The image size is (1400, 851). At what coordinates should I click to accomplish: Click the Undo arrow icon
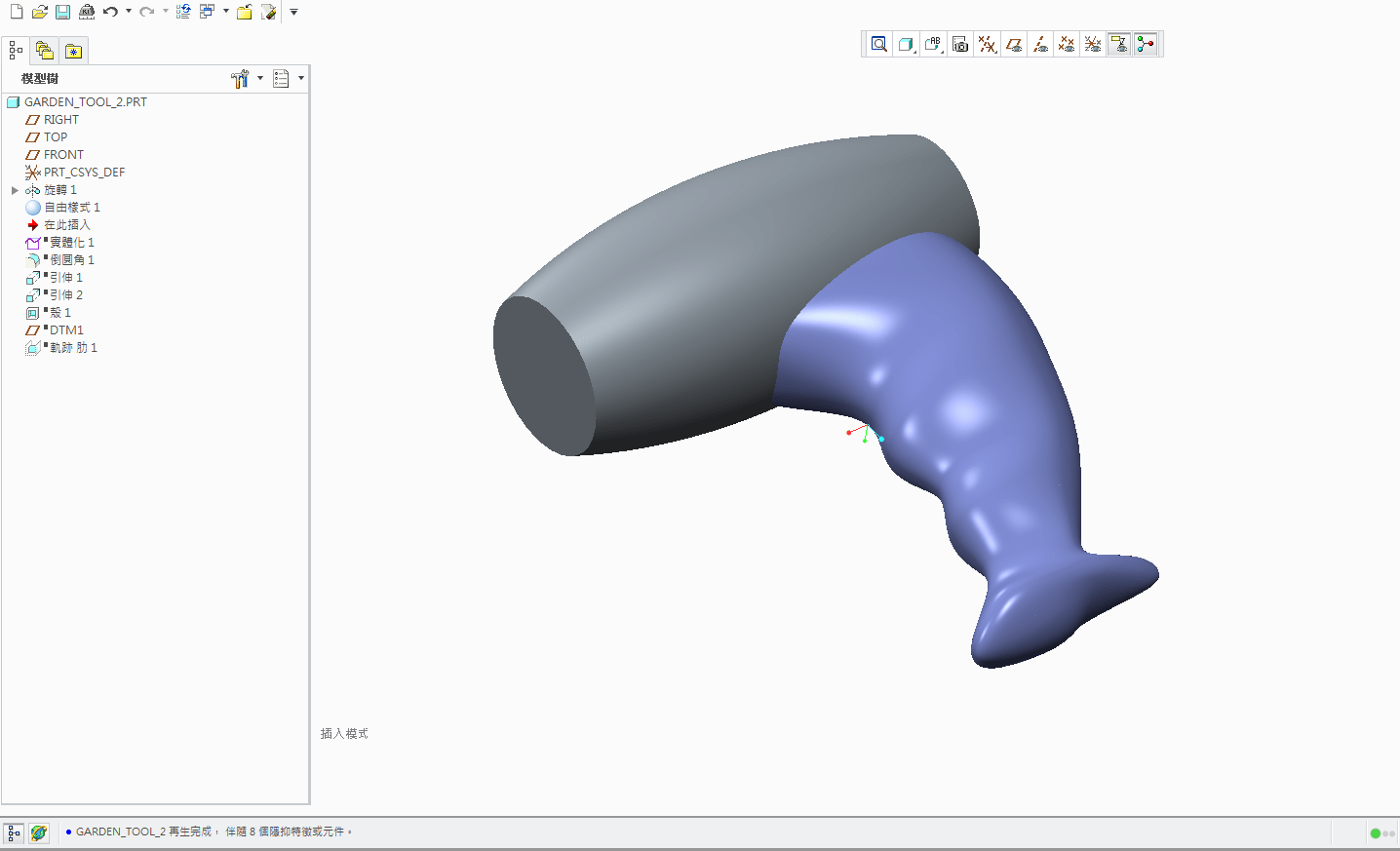point(110,12)
